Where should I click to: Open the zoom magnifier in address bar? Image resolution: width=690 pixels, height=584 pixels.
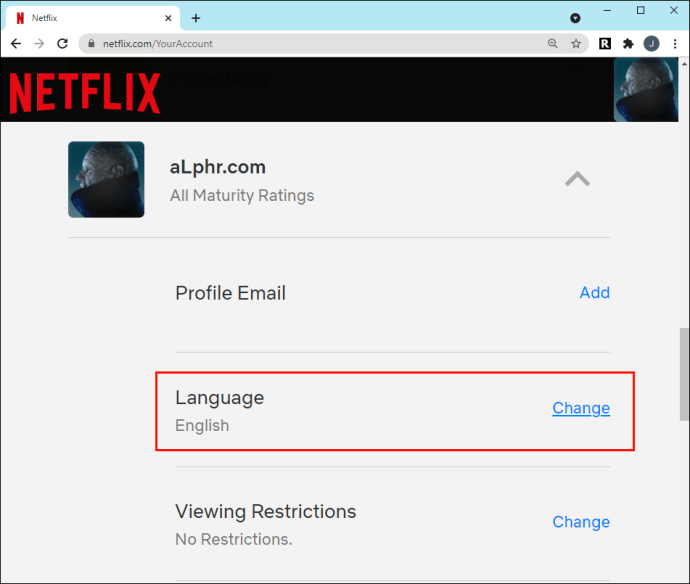click(x=553, y=44)
